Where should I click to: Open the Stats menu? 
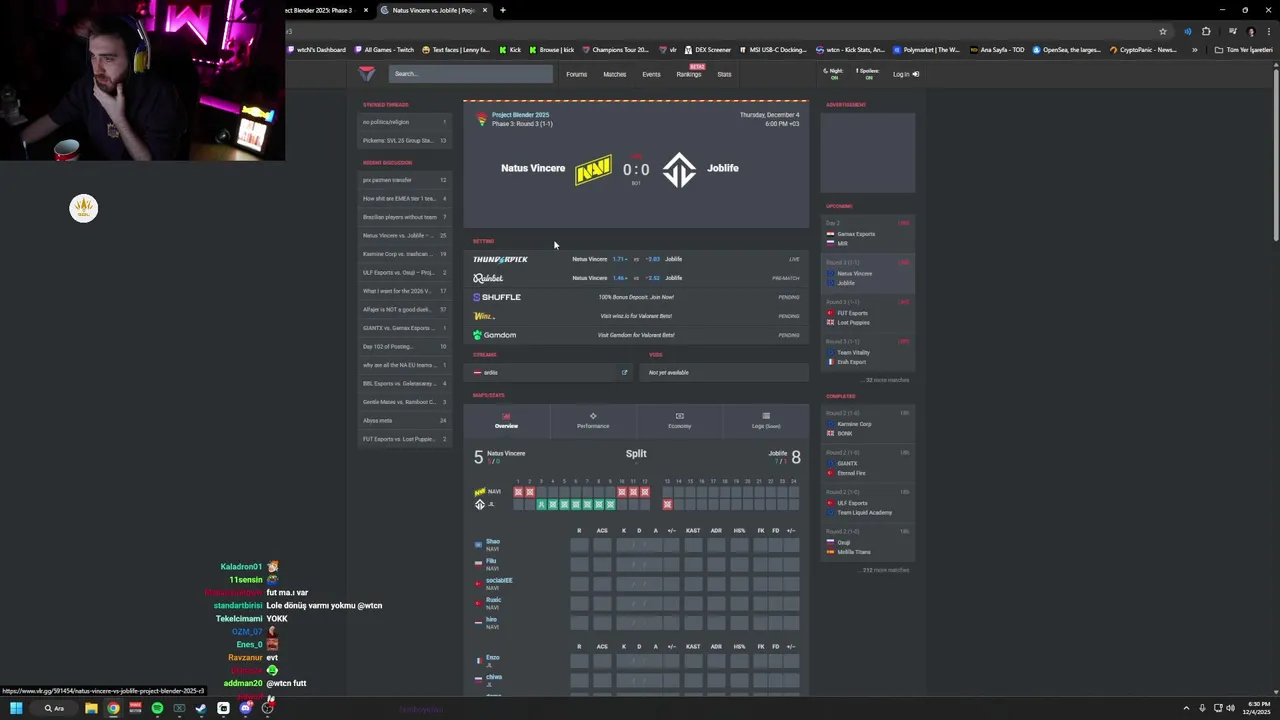[x=724, y=74]
